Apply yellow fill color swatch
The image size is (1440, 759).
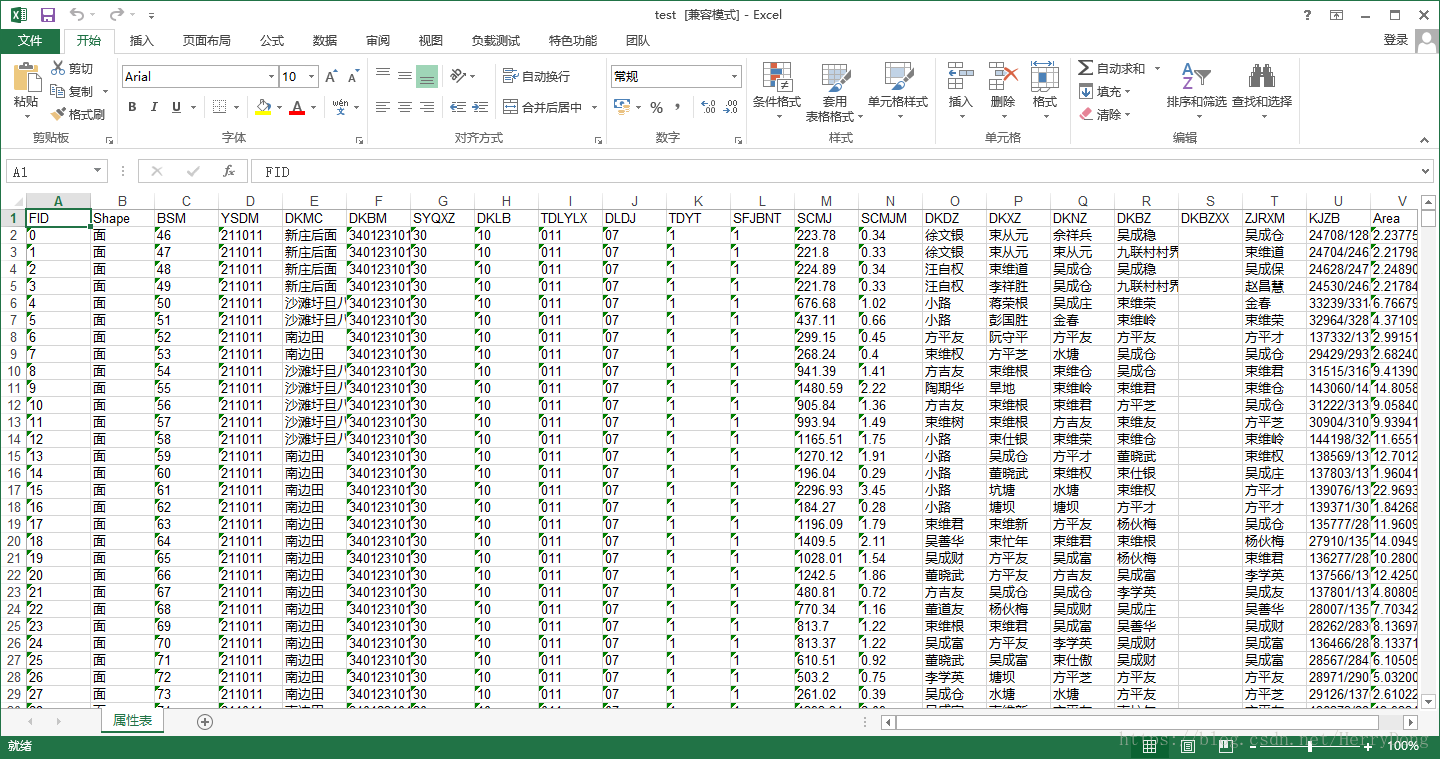tap(263, 107)
